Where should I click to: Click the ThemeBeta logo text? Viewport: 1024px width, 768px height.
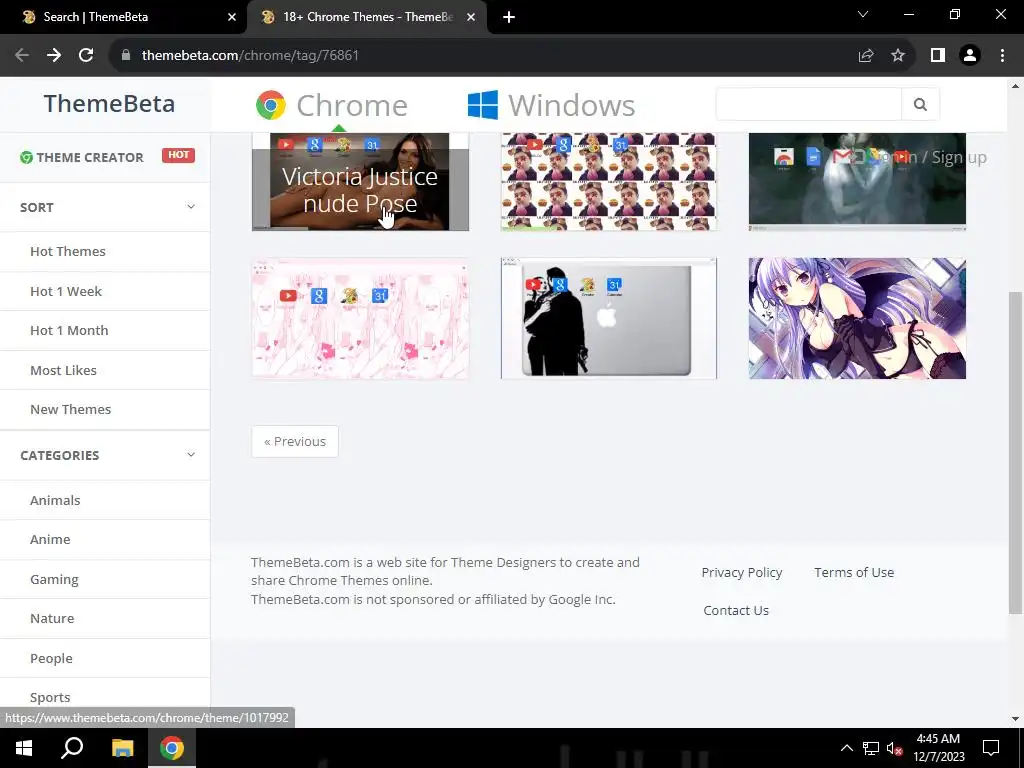tap(109, 104)
